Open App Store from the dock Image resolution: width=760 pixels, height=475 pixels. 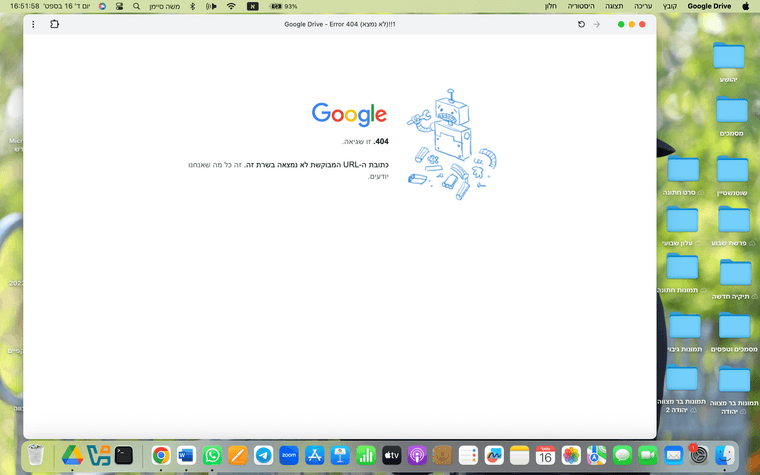pyautogui.click(x=315, y=456)
